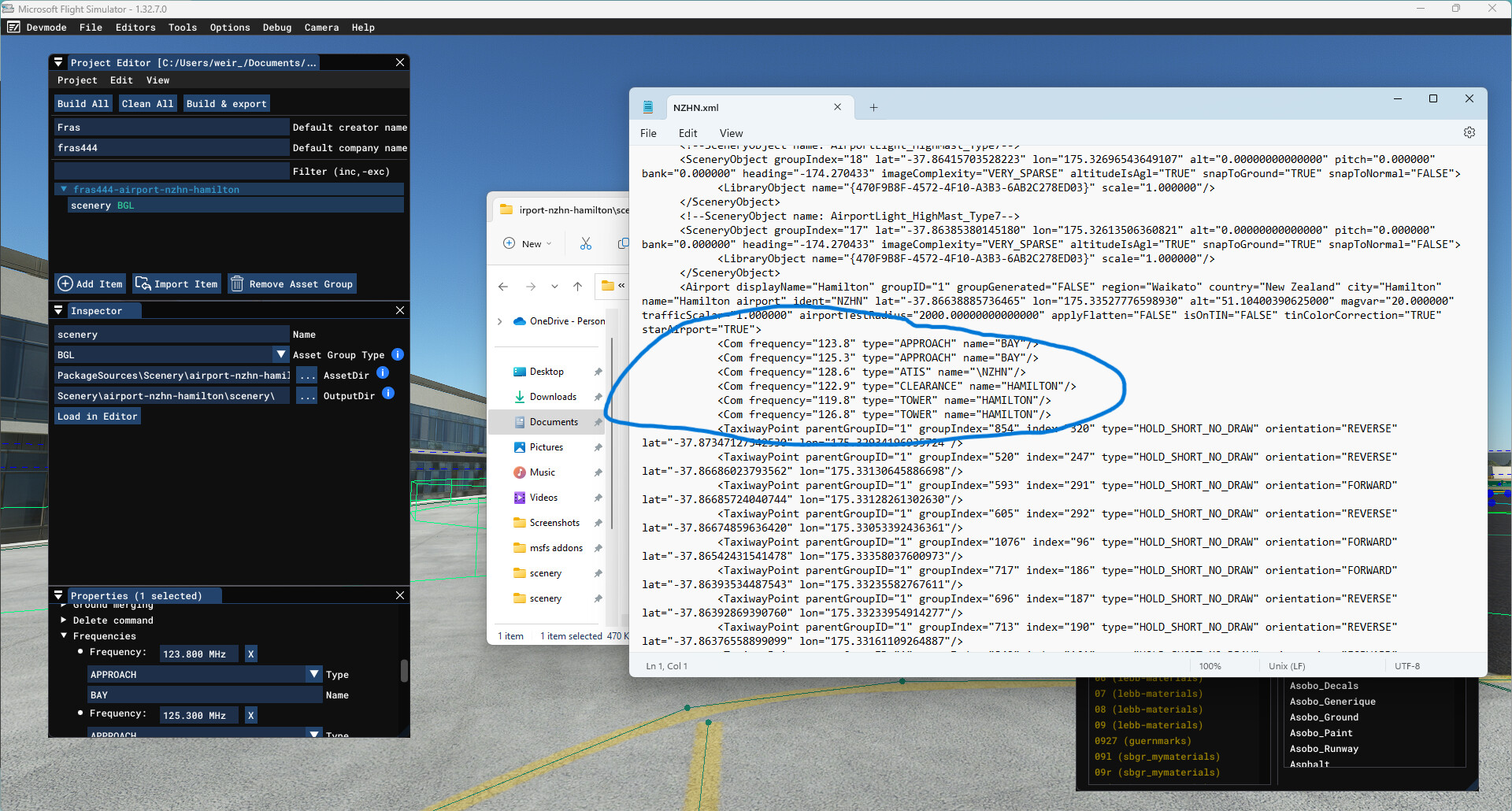Screen dimensions: 1512x811
Task: Click the Import Item button
Action: 176,283
